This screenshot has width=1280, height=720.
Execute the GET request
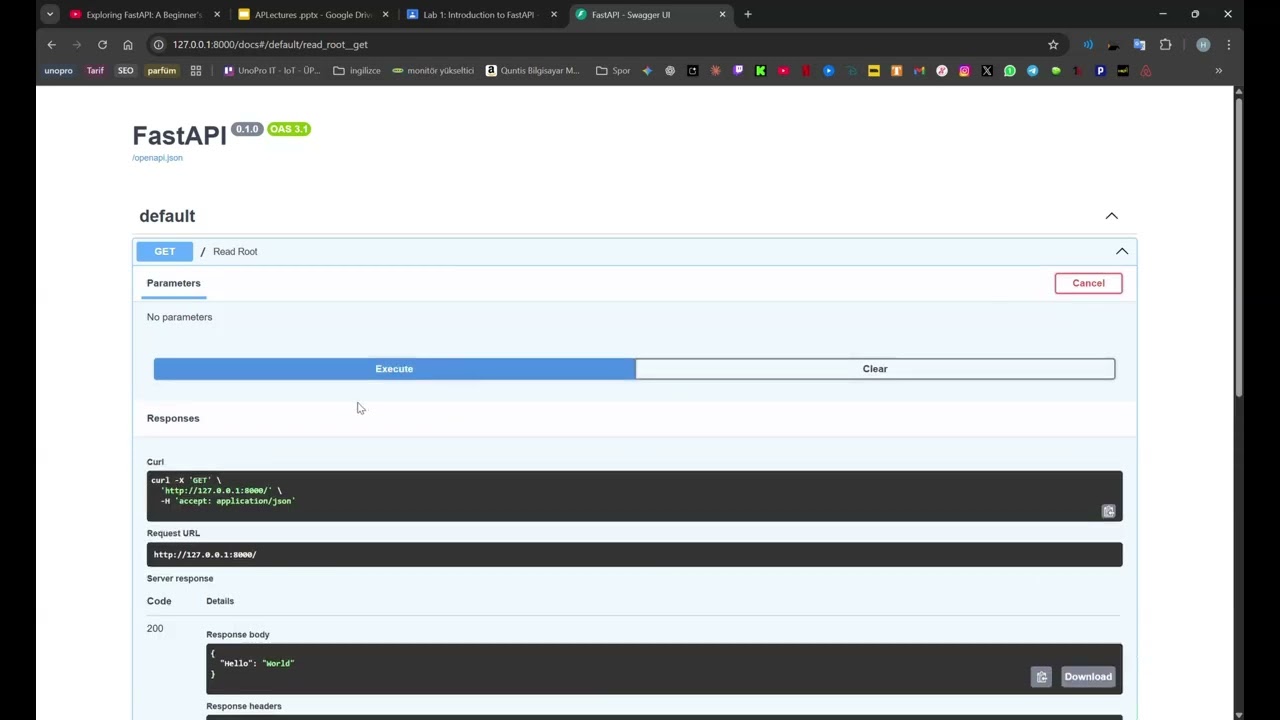click(x=394, y=369)
